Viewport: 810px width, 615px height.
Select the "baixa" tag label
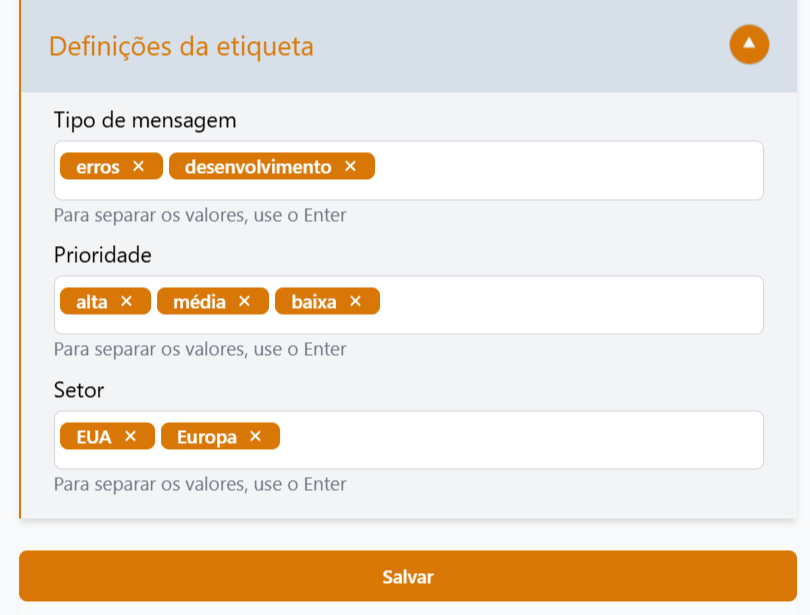(314, 302)
